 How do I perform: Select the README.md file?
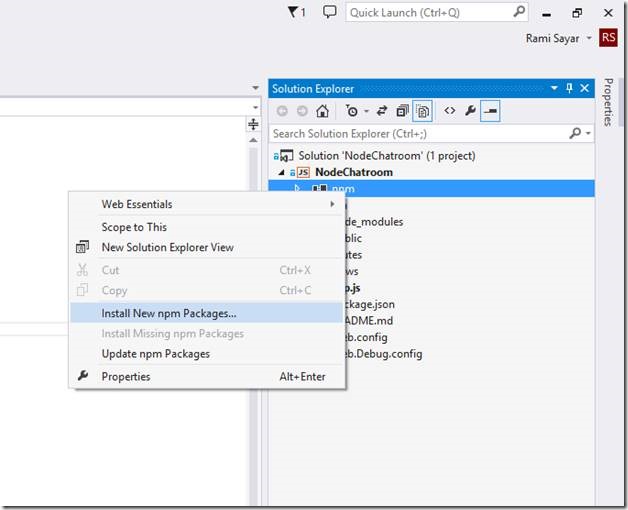[x=369, y=321]
